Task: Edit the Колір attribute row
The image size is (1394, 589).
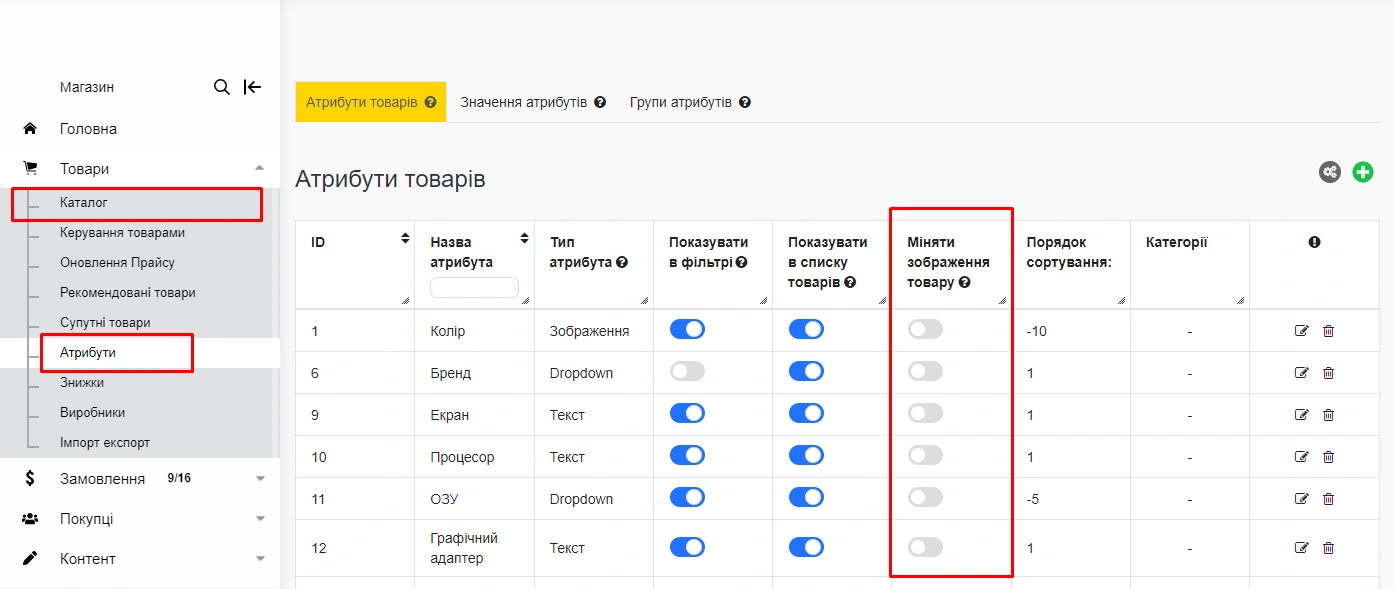Action: tap(1301, 331)
